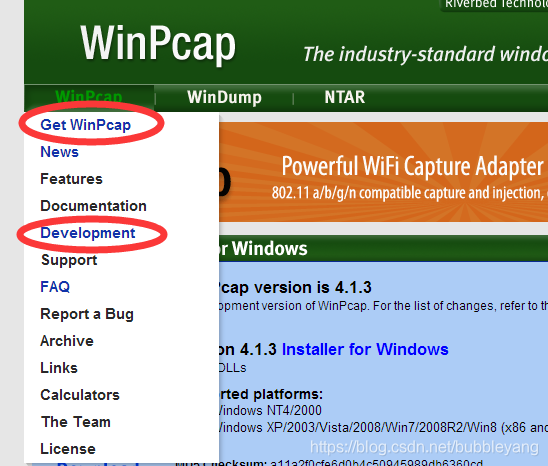The width and height of the screenshot is (548, 466).
Task: Switch to the NTAR tab
Action: click(345, 97)
